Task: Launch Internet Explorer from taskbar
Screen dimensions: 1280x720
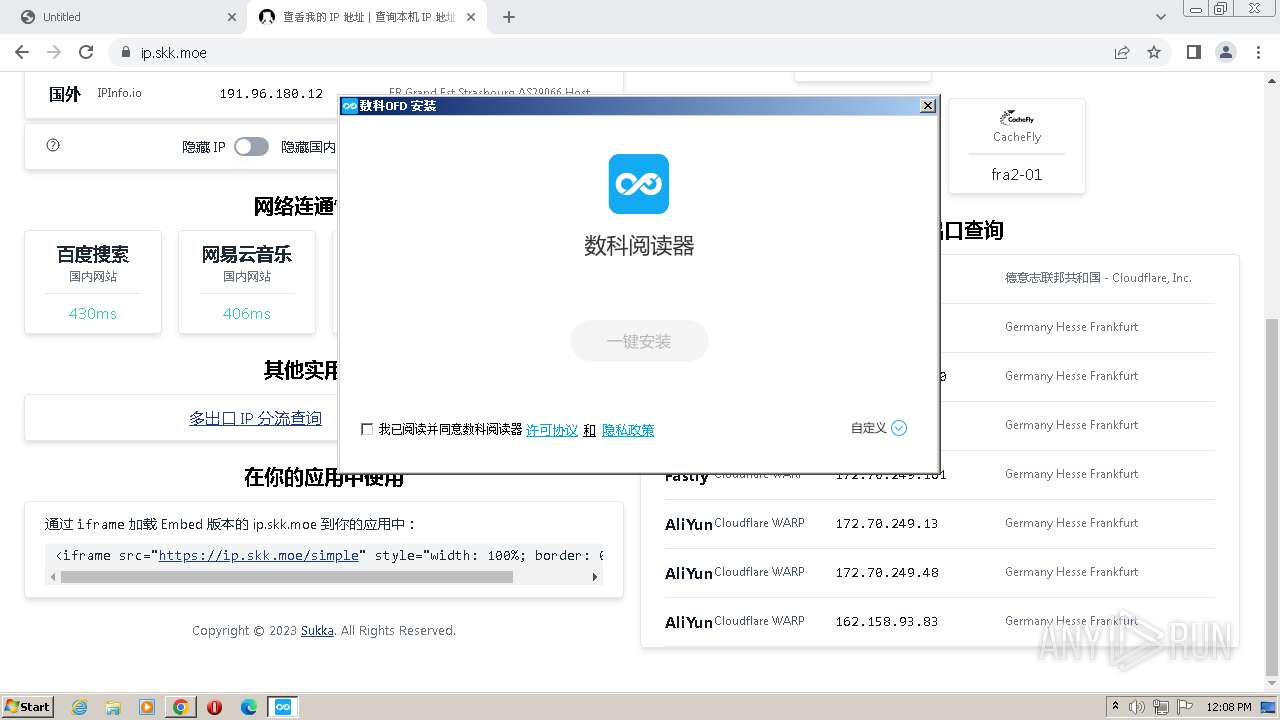Action: [79, 707]
